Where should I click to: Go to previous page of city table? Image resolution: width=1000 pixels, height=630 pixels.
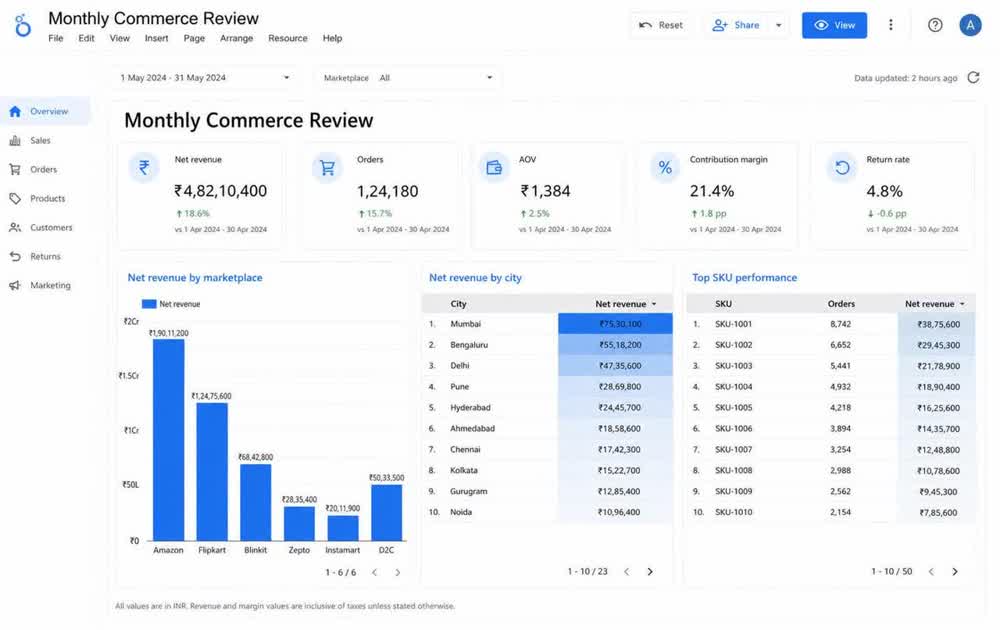[x=627, y=571]
